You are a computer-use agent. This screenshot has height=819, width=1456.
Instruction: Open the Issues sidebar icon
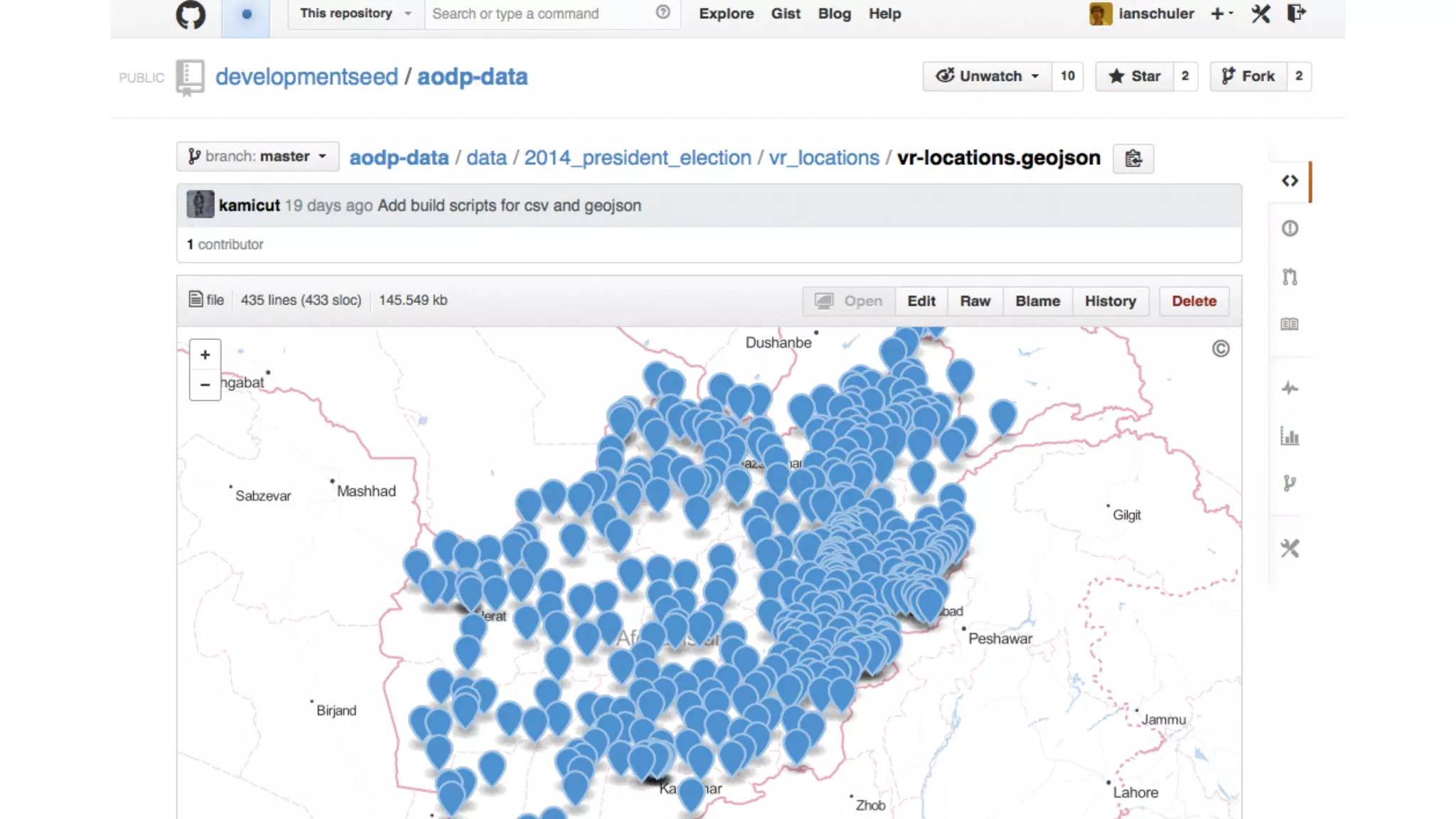[x=1290, y=229]
